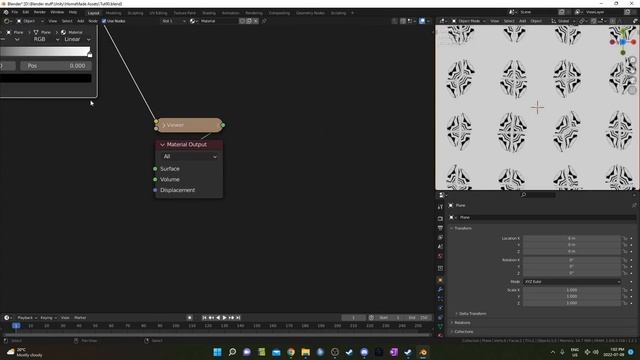This screenshot has height=360, width=640.
Task: Click the Location X value field
Action: click(x=571, y=238)
